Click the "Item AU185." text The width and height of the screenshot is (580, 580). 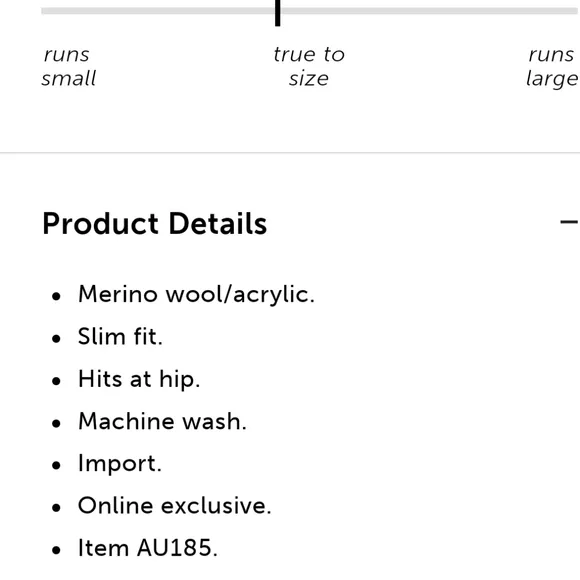click(x=148, y=548)
